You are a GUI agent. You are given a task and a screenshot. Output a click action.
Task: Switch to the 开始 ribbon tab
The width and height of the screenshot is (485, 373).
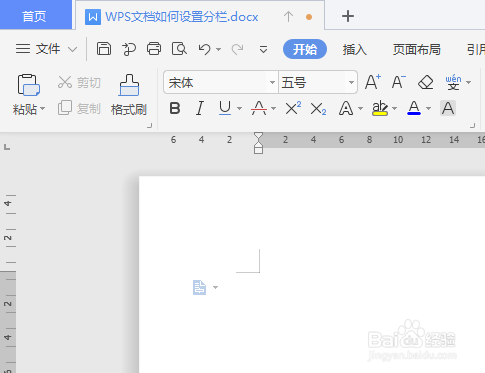tap(305, 49)
